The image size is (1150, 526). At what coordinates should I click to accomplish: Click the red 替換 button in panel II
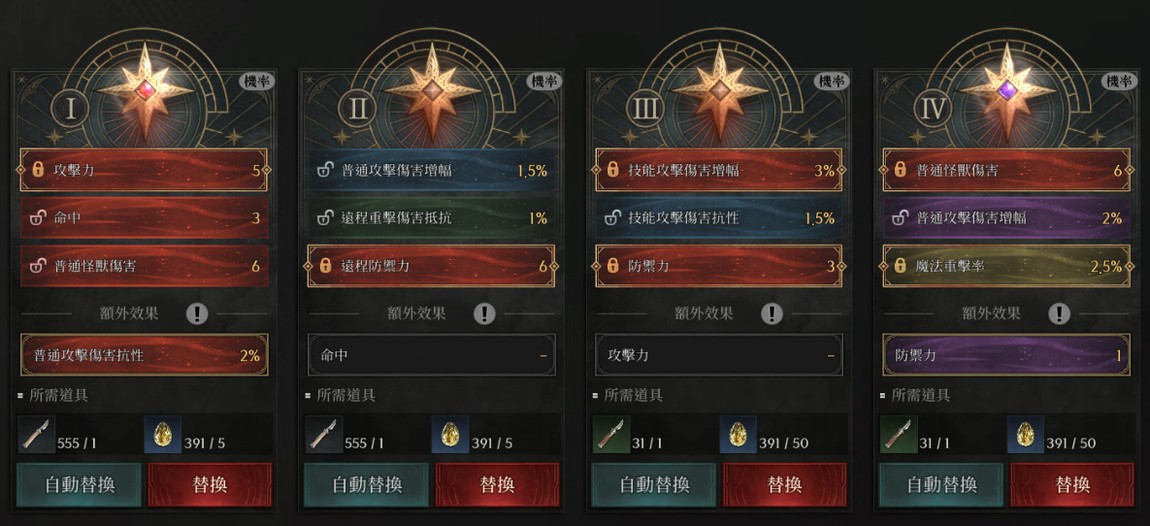[x=497, y=485]
